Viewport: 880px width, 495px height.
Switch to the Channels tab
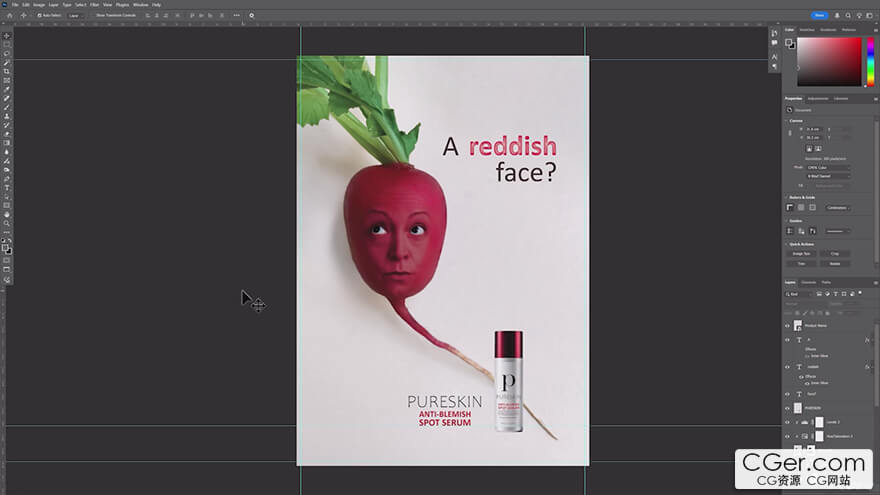click(x=808, y=282)
